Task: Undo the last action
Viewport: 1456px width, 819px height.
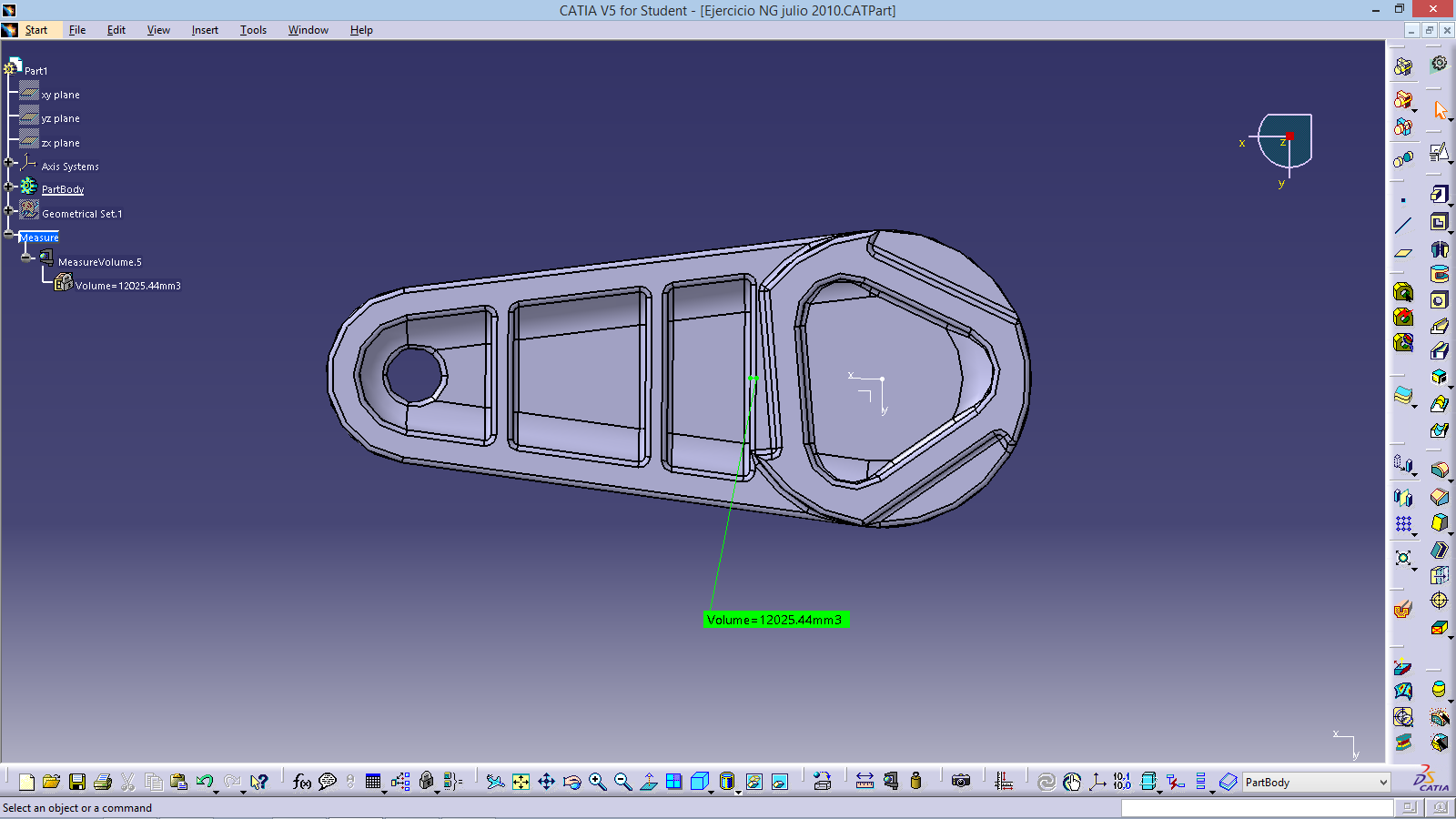Action: [x=205, y=782]
